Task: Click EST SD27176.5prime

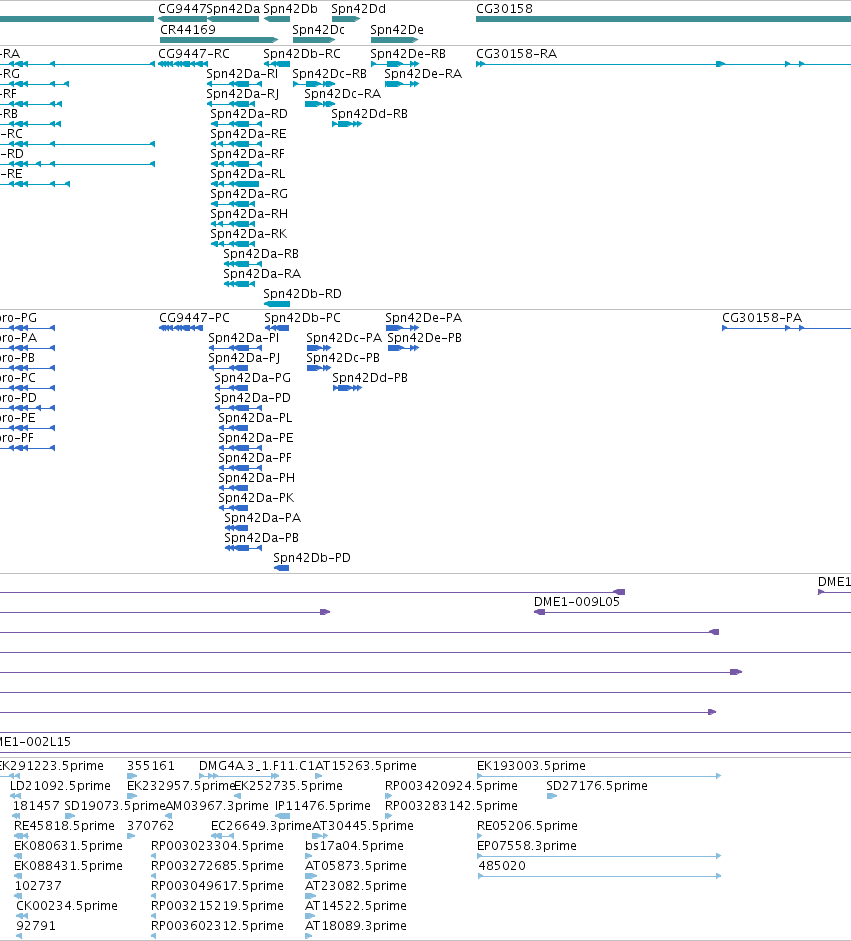Action: [552, 796]
